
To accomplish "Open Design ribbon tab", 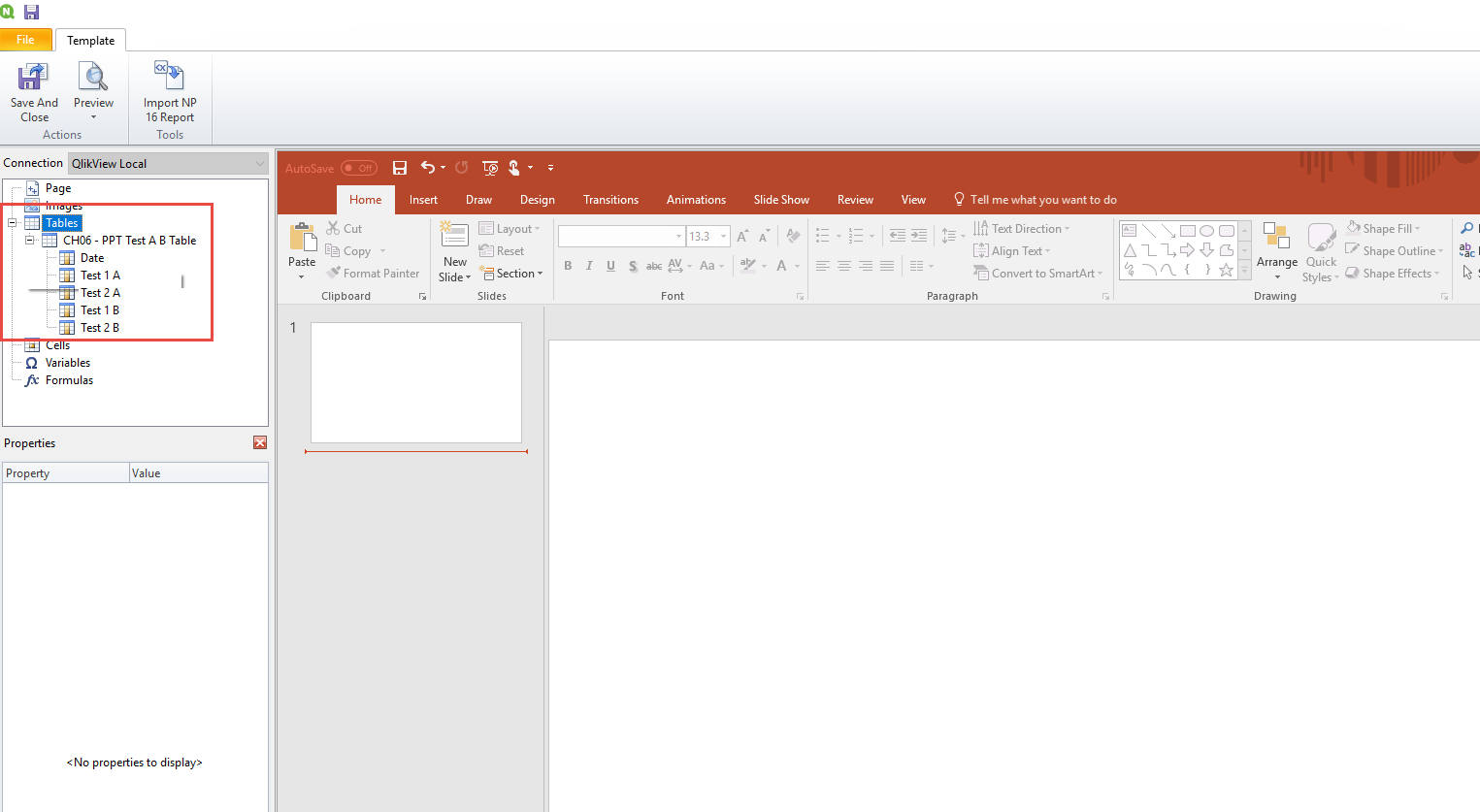I will pos(538,200).
